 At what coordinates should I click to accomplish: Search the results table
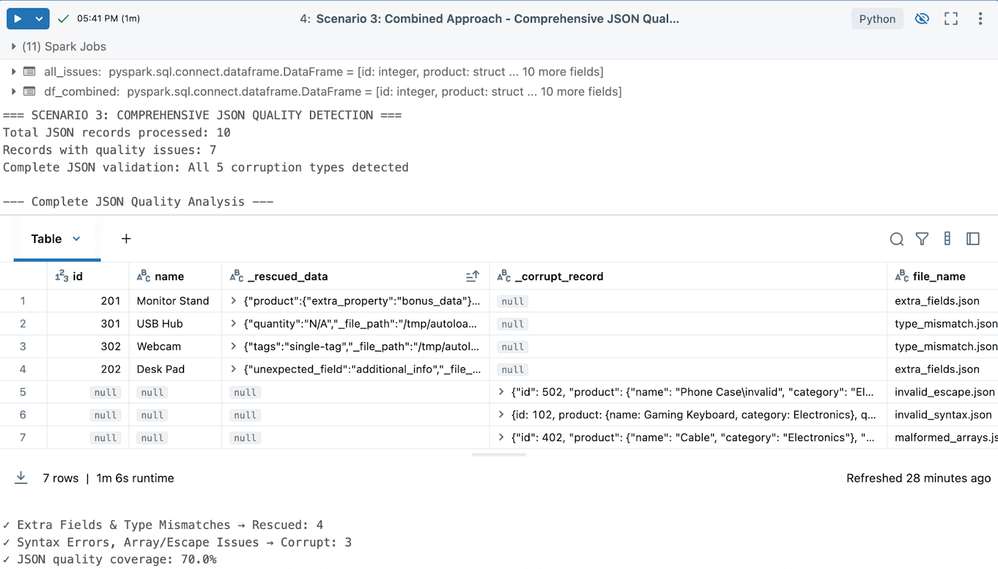coord(896,239)
